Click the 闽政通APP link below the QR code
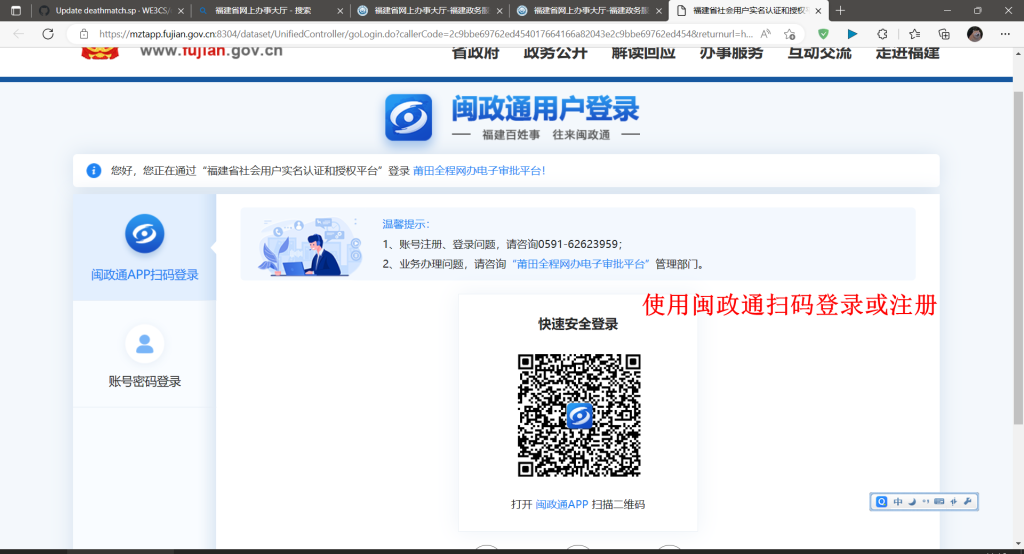The width and height of the screenshot is (1024, 554). (x=562, y=504)
